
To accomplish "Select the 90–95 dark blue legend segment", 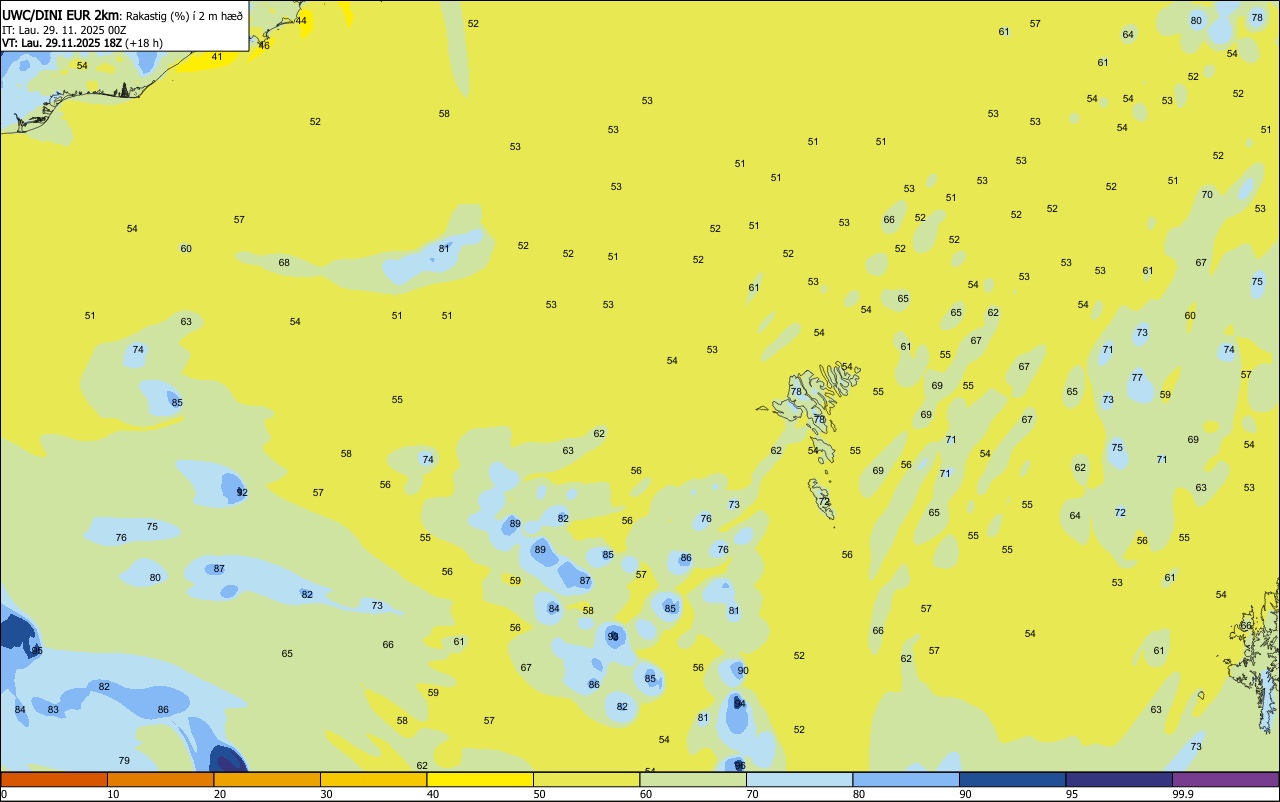I will (x=1012, y=779).
